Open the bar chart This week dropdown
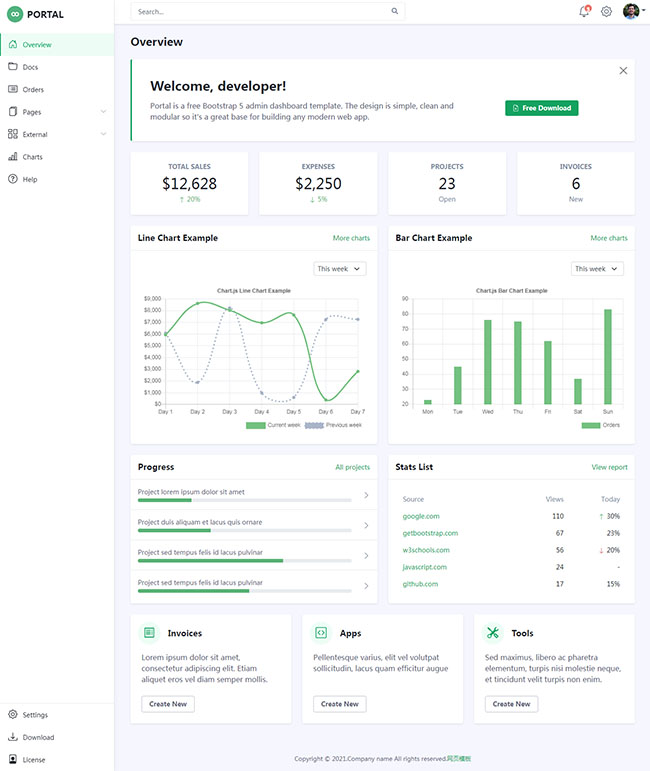This screenshot has width=650, height=771. [x=597, y=269]
